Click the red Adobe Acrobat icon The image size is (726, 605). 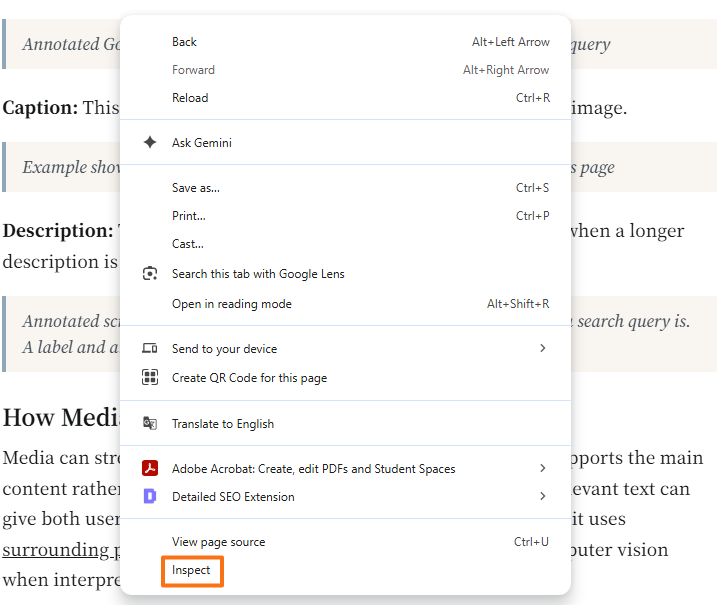(x=150, y=468)
